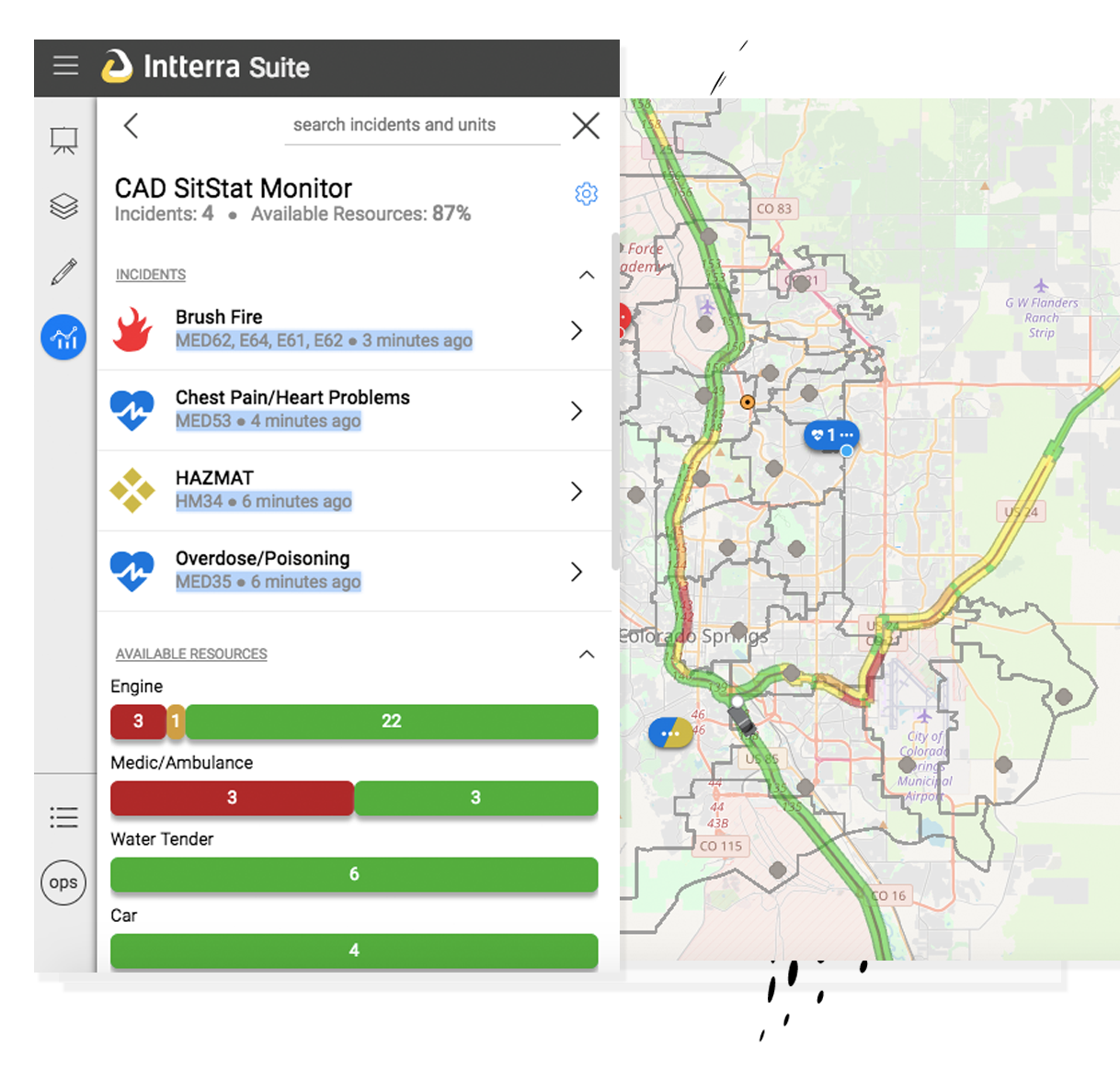Click the Brush Fire units MED62, E64, E61, E62

[x=259, y=341]
